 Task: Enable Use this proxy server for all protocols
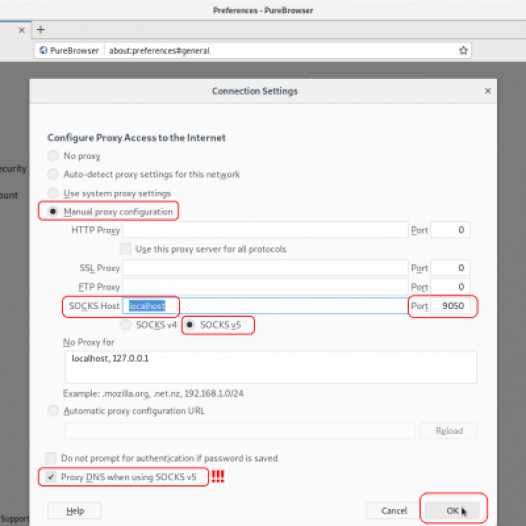coord(125,249)
